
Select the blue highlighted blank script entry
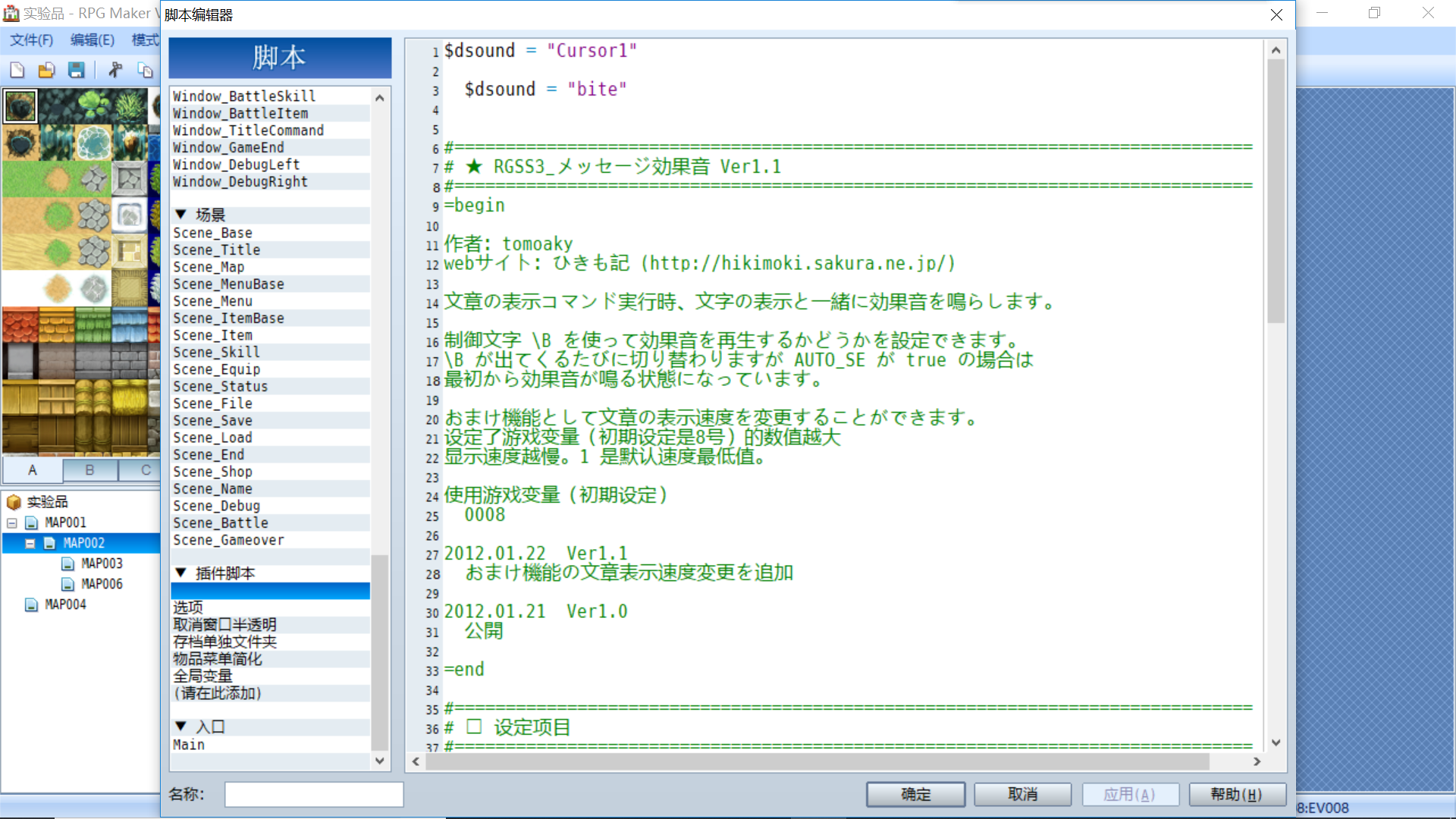coord(271,591)
